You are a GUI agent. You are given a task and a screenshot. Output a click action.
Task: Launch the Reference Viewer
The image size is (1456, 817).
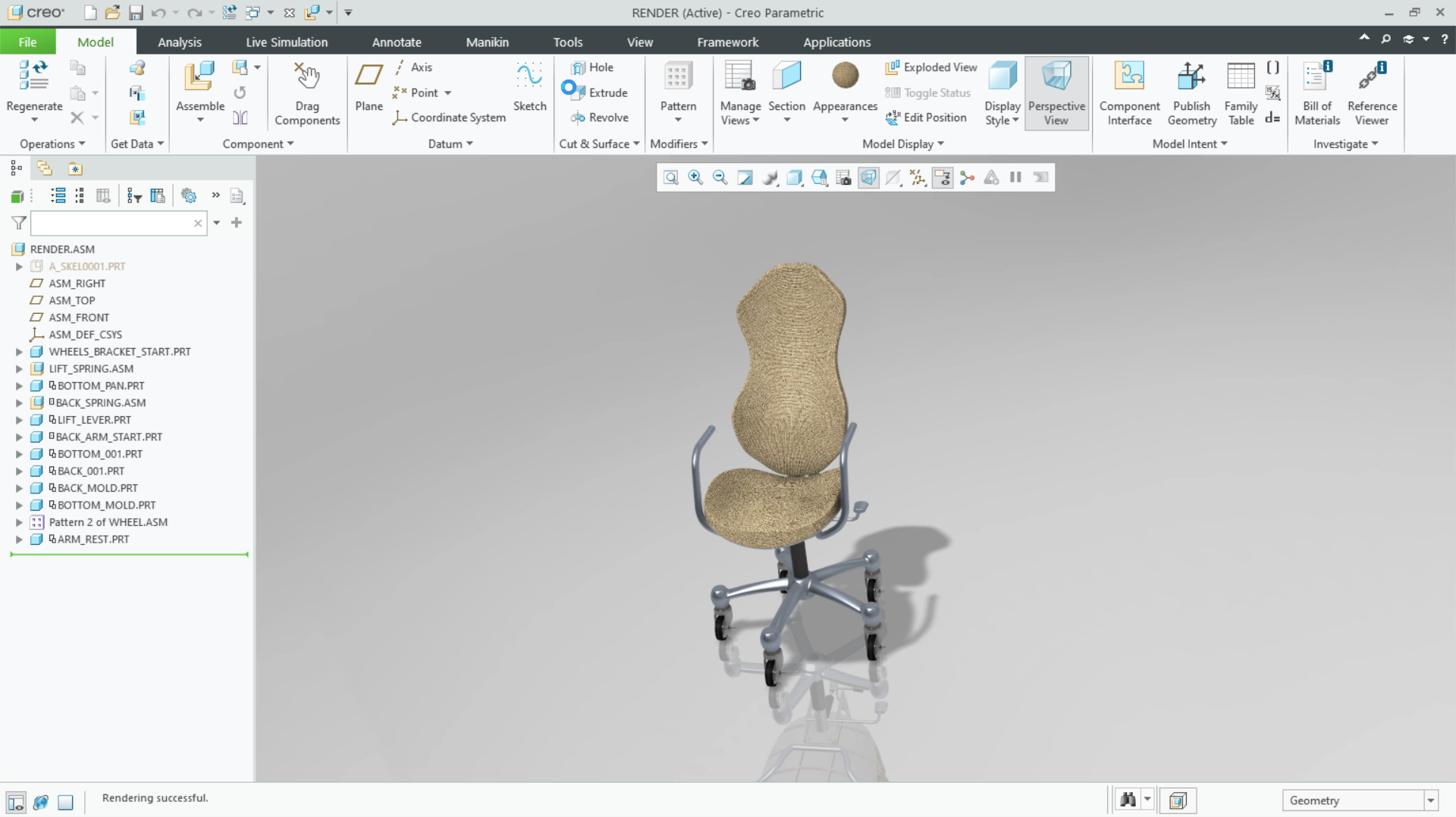pos(1372,94)
